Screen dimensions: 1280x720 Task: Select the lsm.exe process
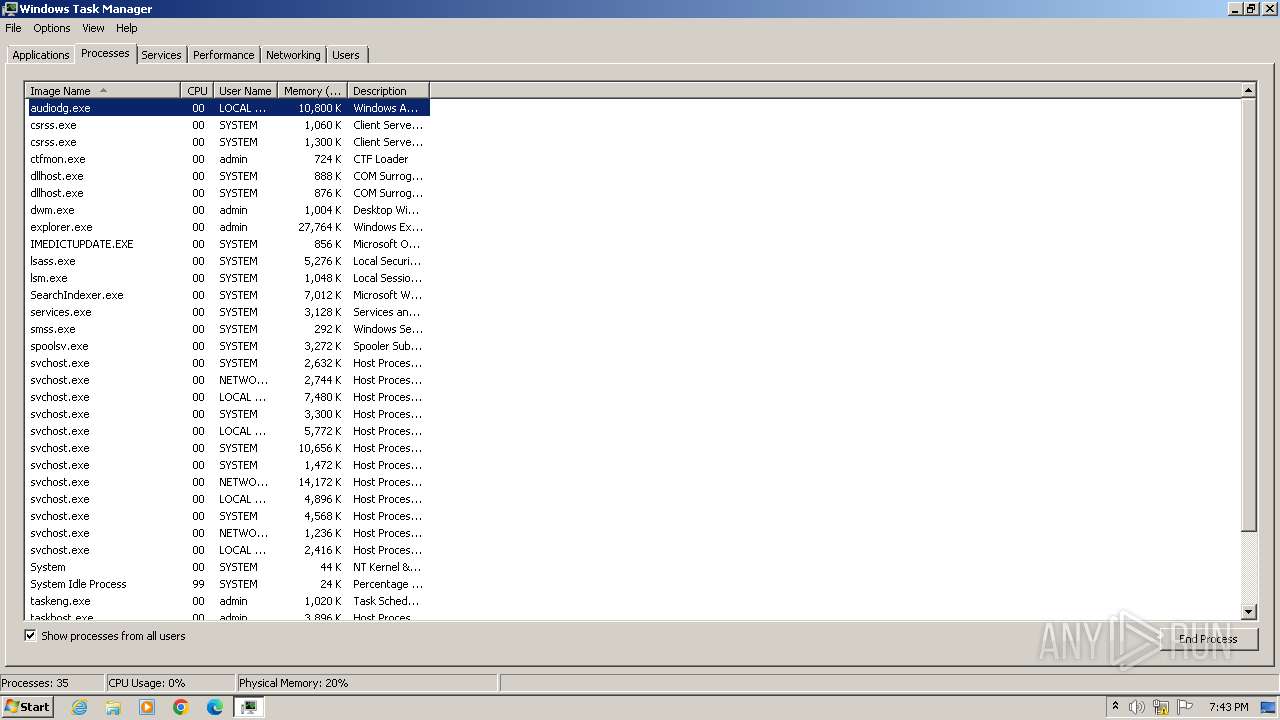tap(227, 278)
